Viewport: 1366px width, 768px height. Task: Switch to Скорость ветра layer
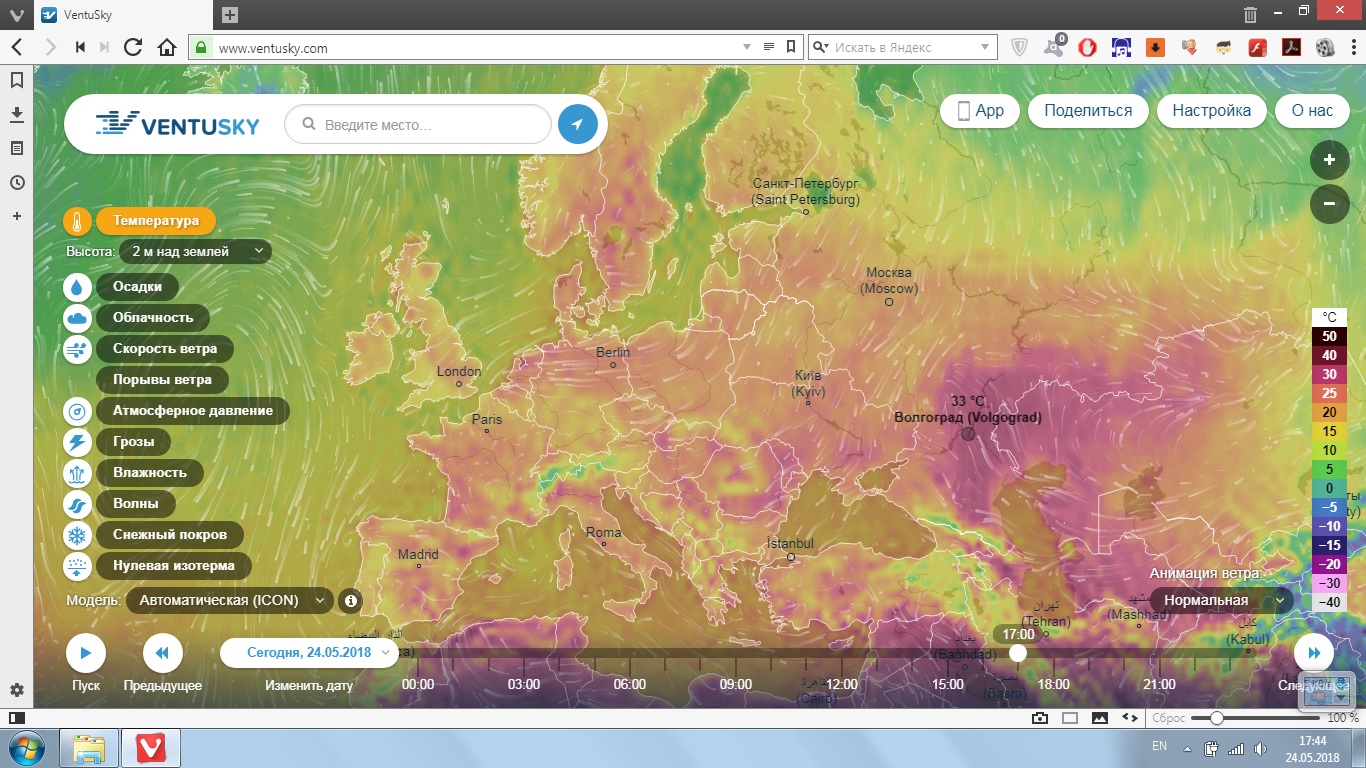pyautogui.click(x=164, y=349)
